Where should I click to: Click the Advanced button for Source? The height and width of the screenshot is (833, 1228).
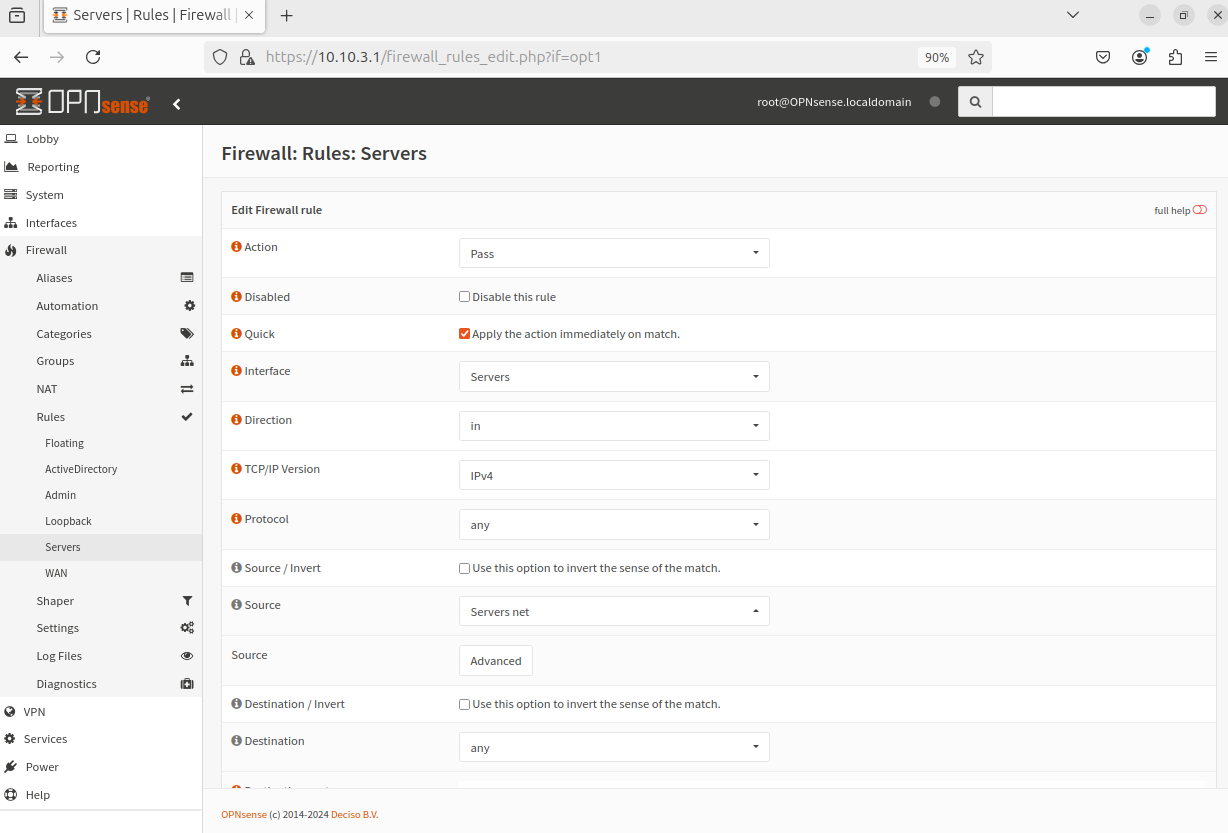tap(496, 661)
